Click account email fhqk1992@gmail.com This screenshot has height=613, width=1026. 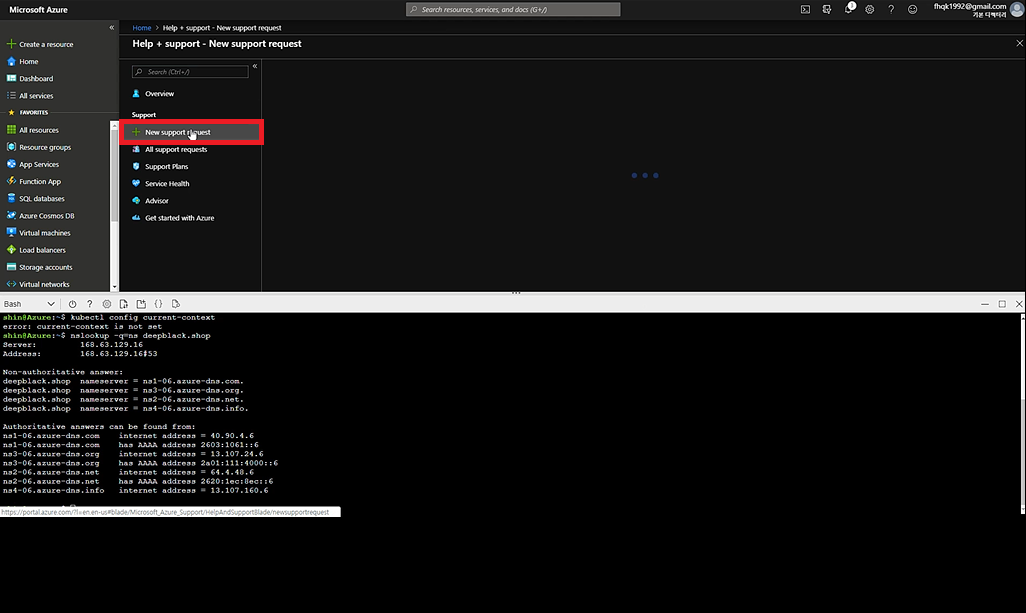(970, 6)
